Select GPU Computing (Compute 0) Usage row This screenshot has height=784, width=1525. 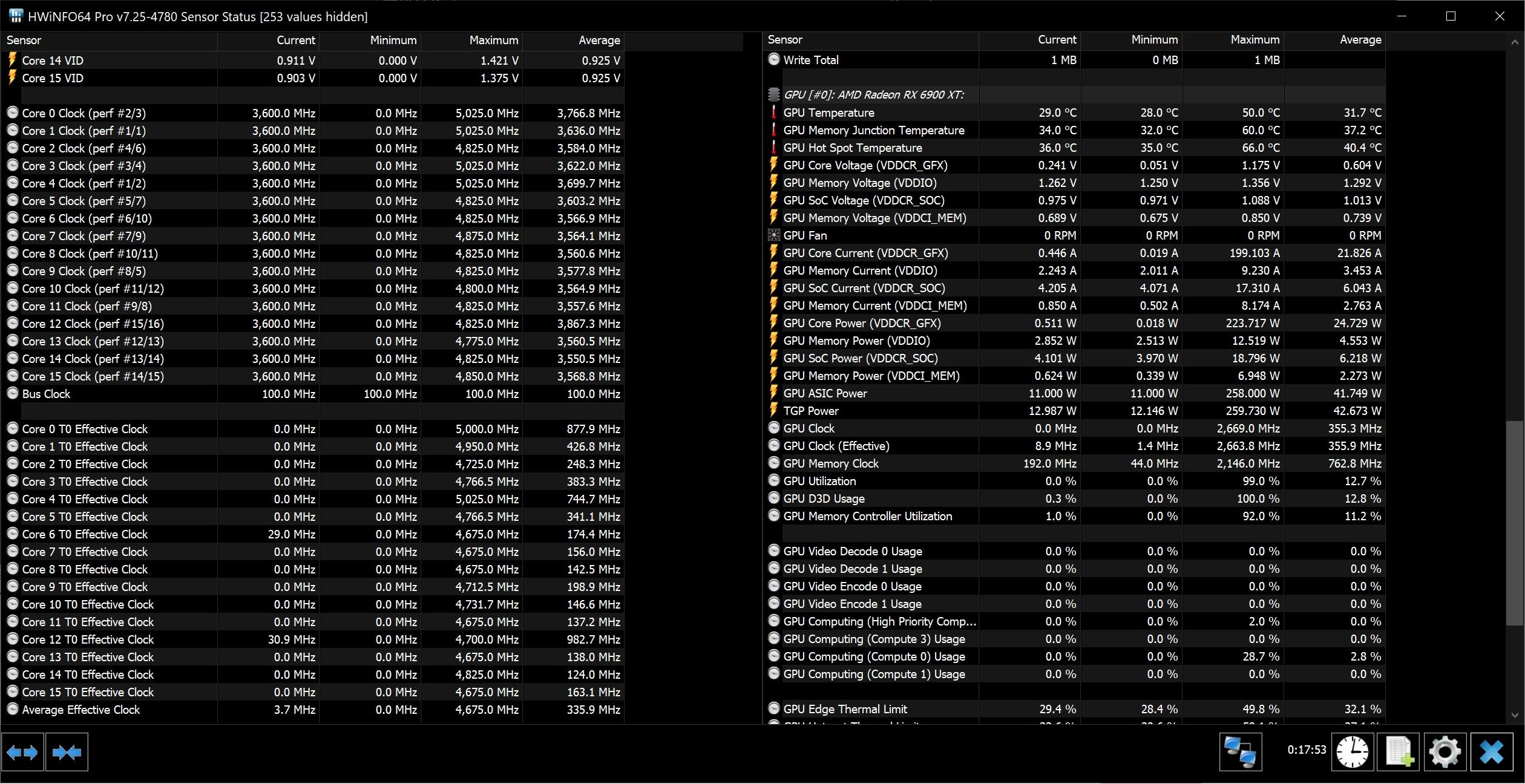(1074, 656)
